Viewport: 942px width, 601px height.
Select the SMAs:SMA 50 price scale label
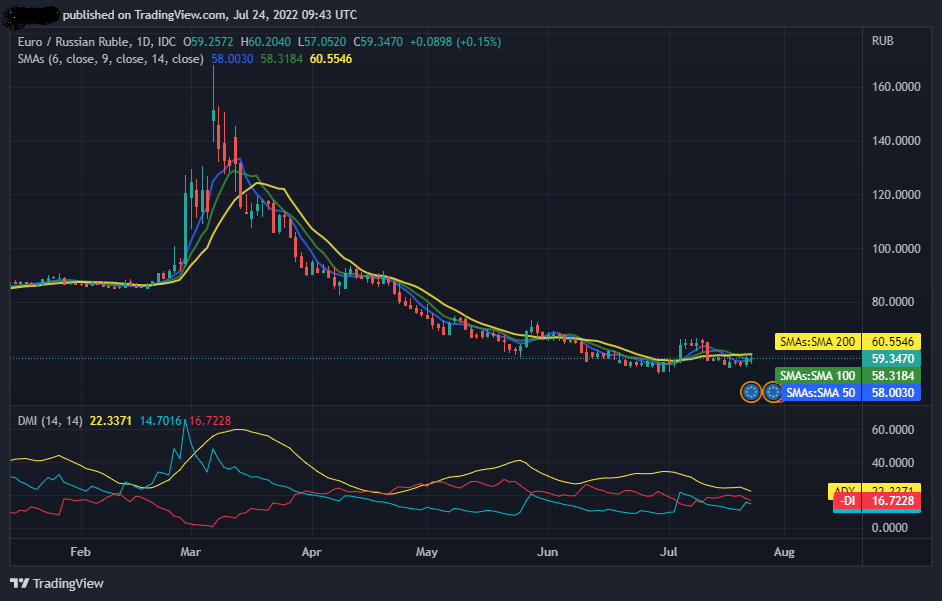[822, 392]
